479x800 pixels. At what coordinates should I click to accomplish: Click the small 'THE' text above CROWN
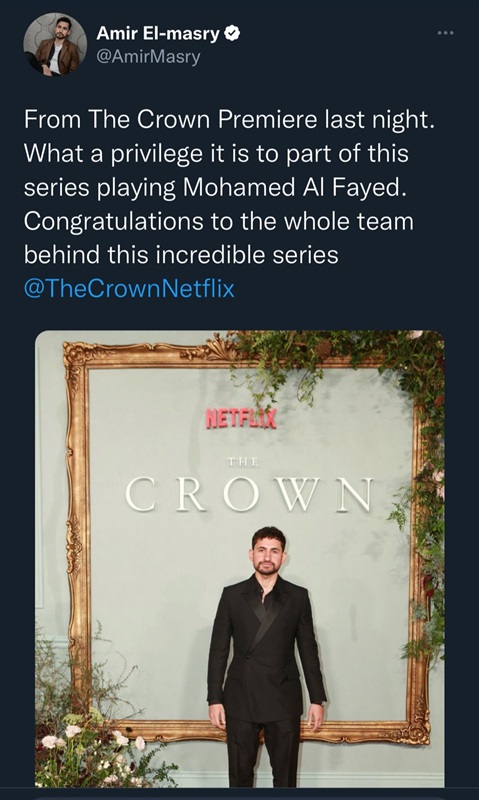point(243,462)
